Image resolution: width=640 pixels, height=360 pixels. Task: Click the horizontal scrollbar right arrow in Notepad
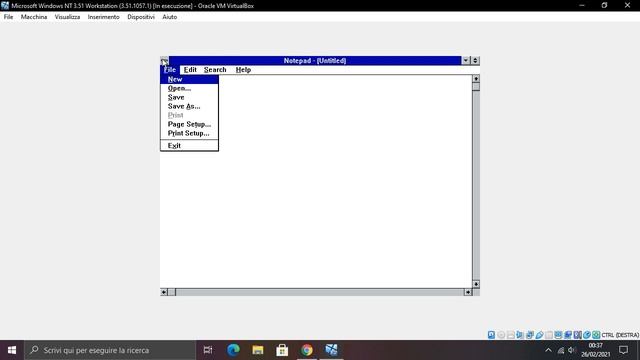[468, 292]
